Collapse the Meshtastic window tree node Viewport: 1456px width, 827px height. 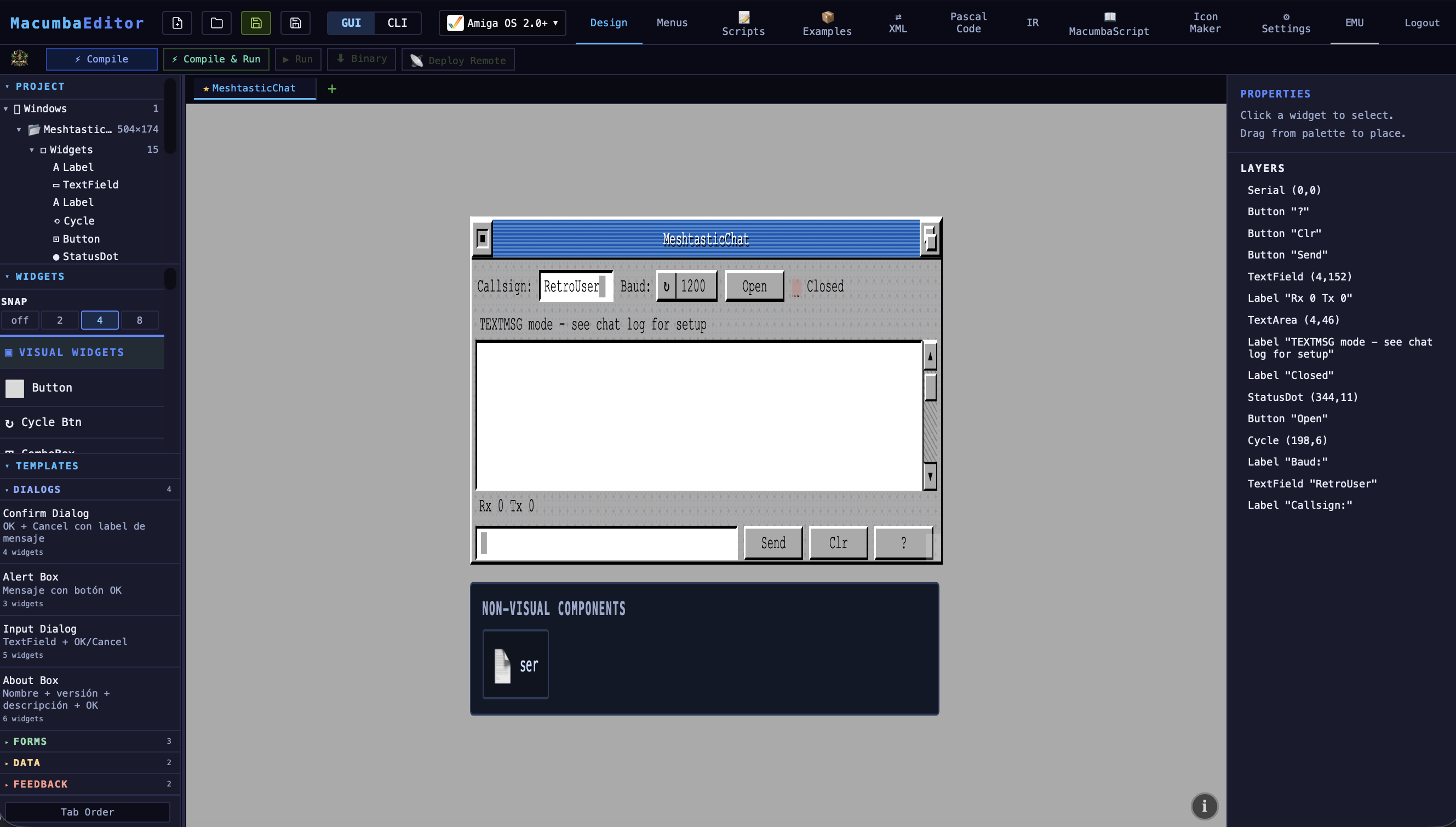point(19,129)
